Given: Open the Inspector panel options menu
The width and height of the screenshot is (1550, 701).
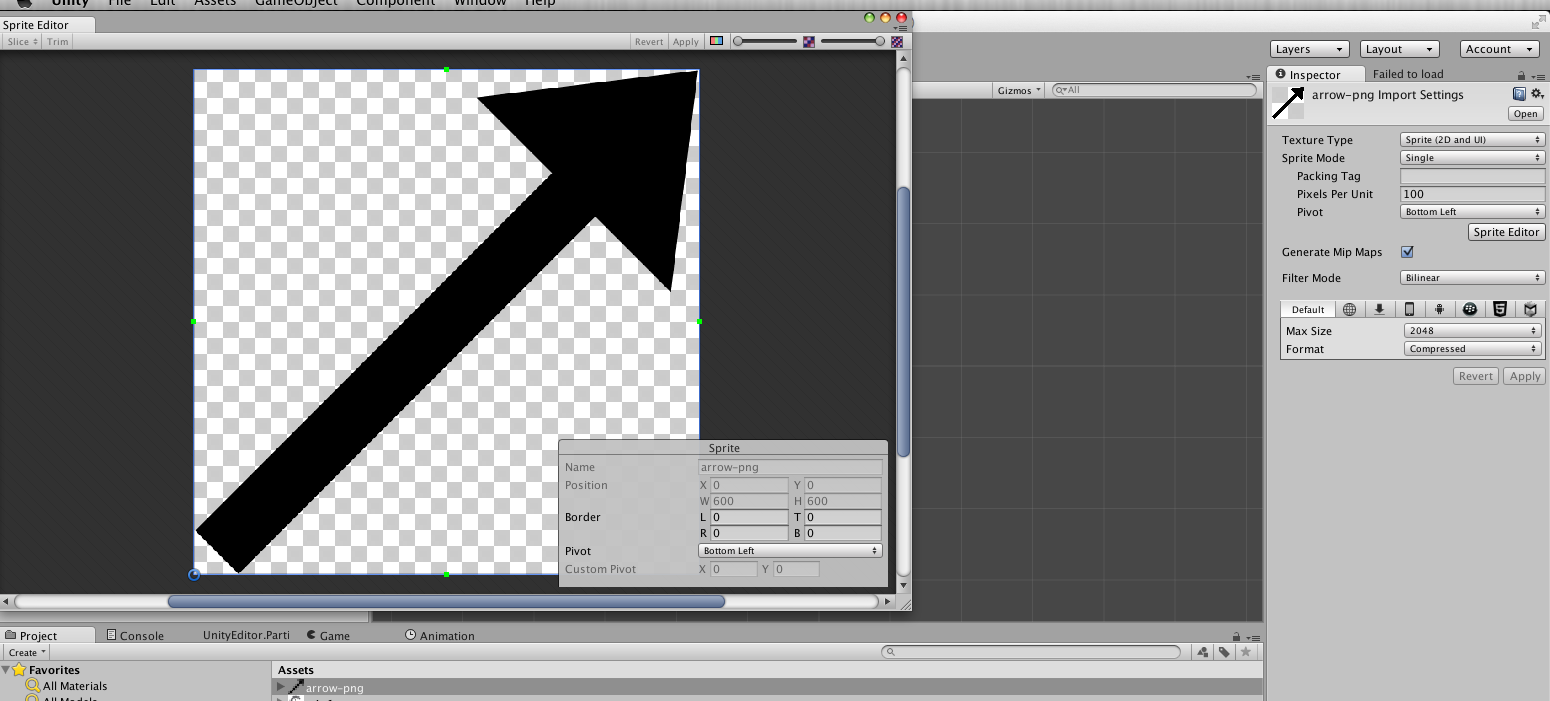Looking at the screenshot, I should [x=1537, y=76].
